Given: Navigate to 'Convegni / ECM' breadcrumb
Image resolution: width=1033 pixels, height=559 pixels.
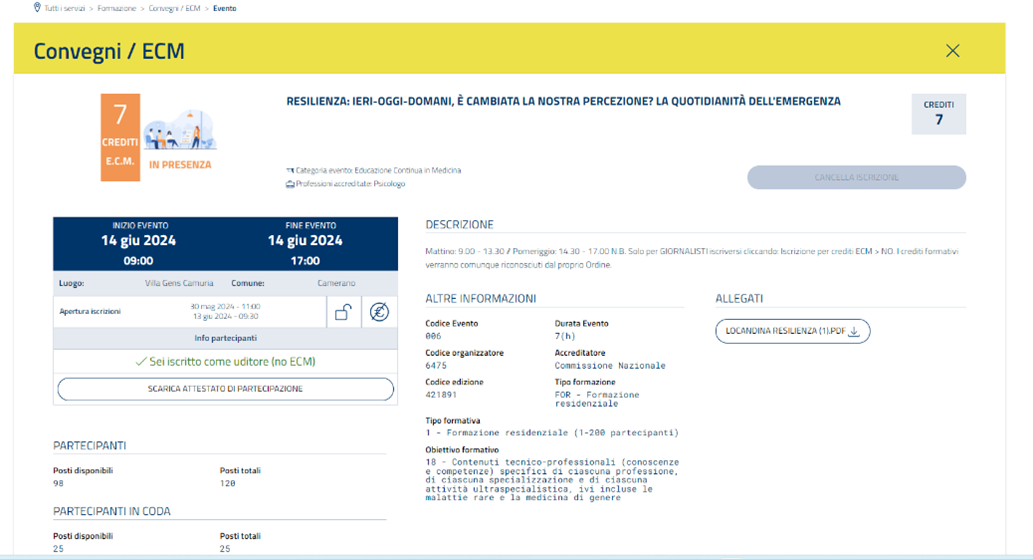Looking at the screenshot, I should [x=176, y=8].
